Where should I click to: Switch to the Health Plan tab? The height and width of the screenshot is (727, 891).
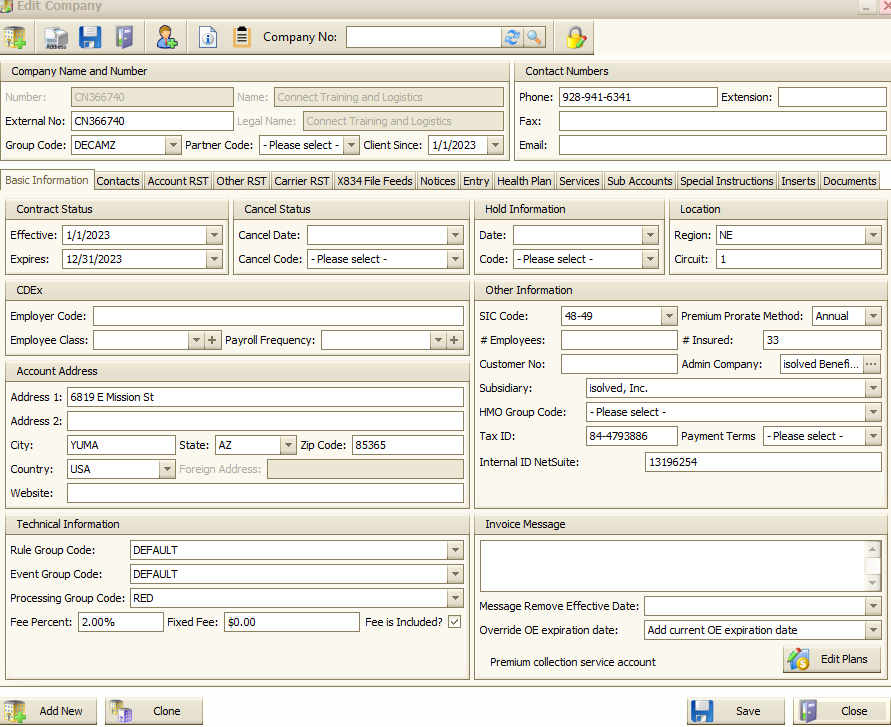526,181
